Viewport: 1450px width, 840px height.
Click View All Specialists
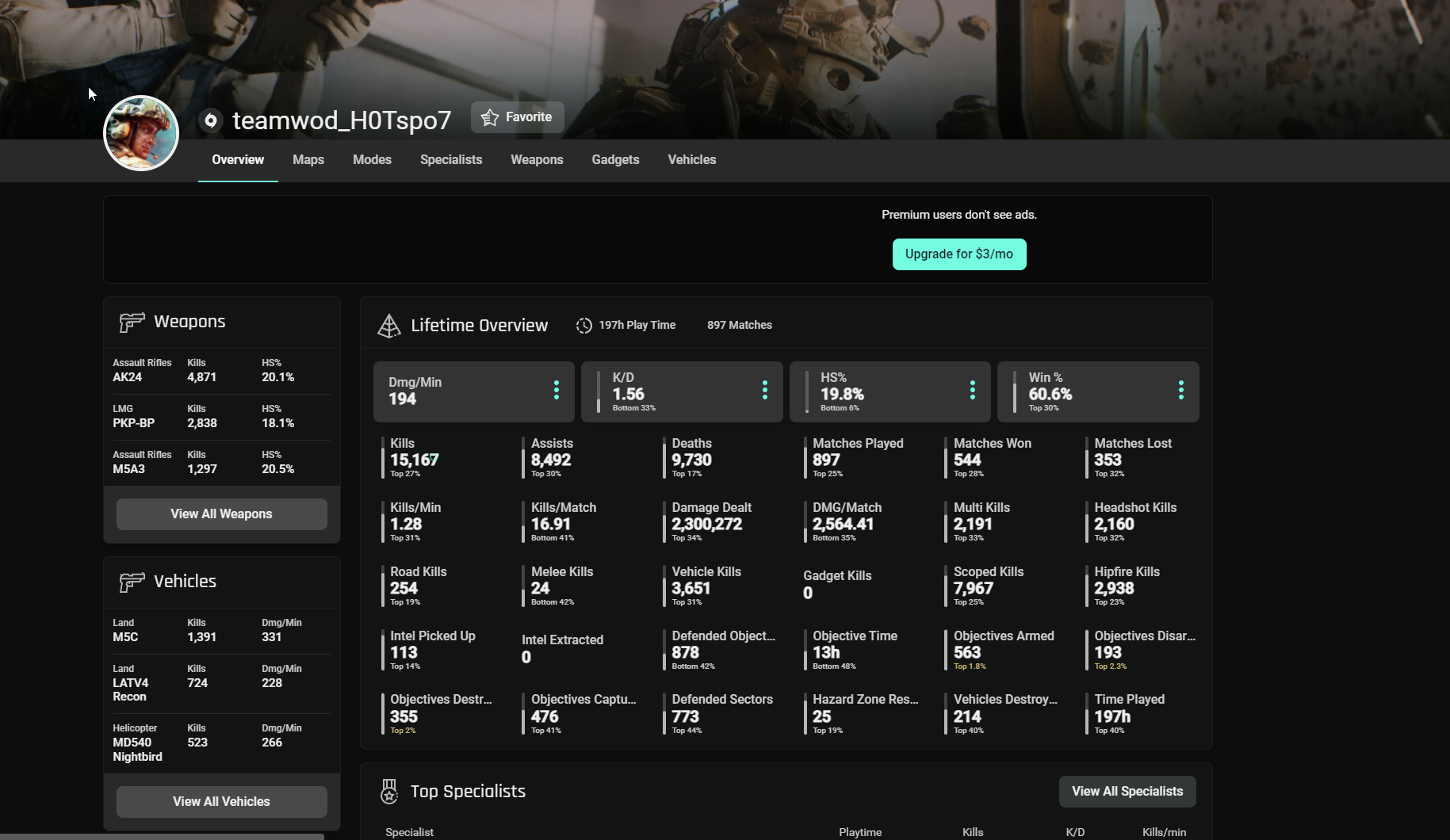(x=1127, y=791)
